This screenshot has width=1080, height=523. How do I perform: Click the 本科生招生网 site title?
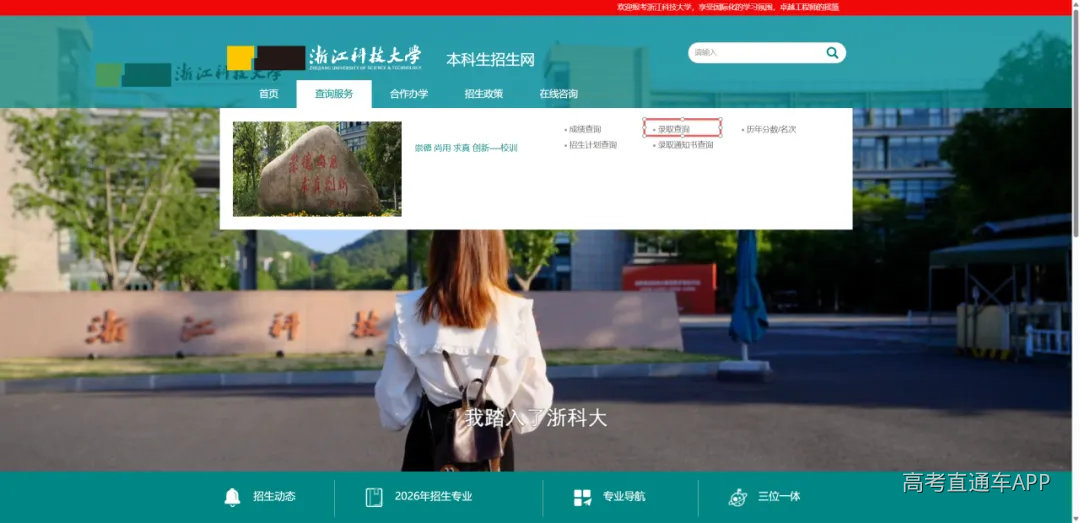click(x=490, y=59)
